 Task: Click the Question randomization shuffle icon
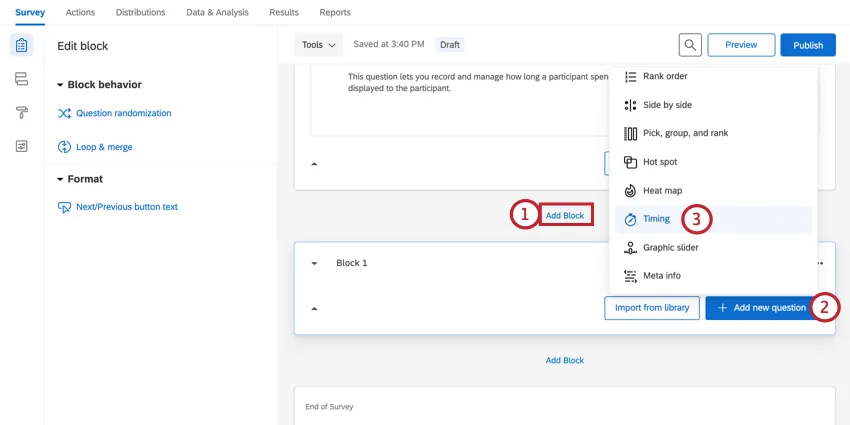point(65,113)
